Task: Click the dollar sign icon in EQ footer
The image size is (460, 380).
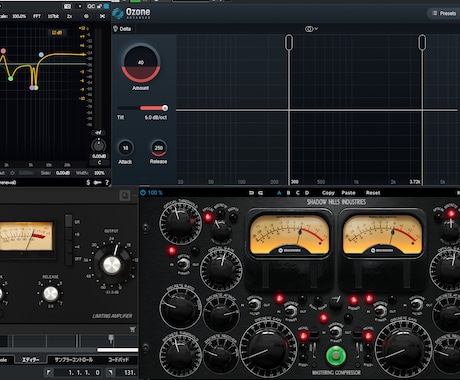Action: [88, 182]
